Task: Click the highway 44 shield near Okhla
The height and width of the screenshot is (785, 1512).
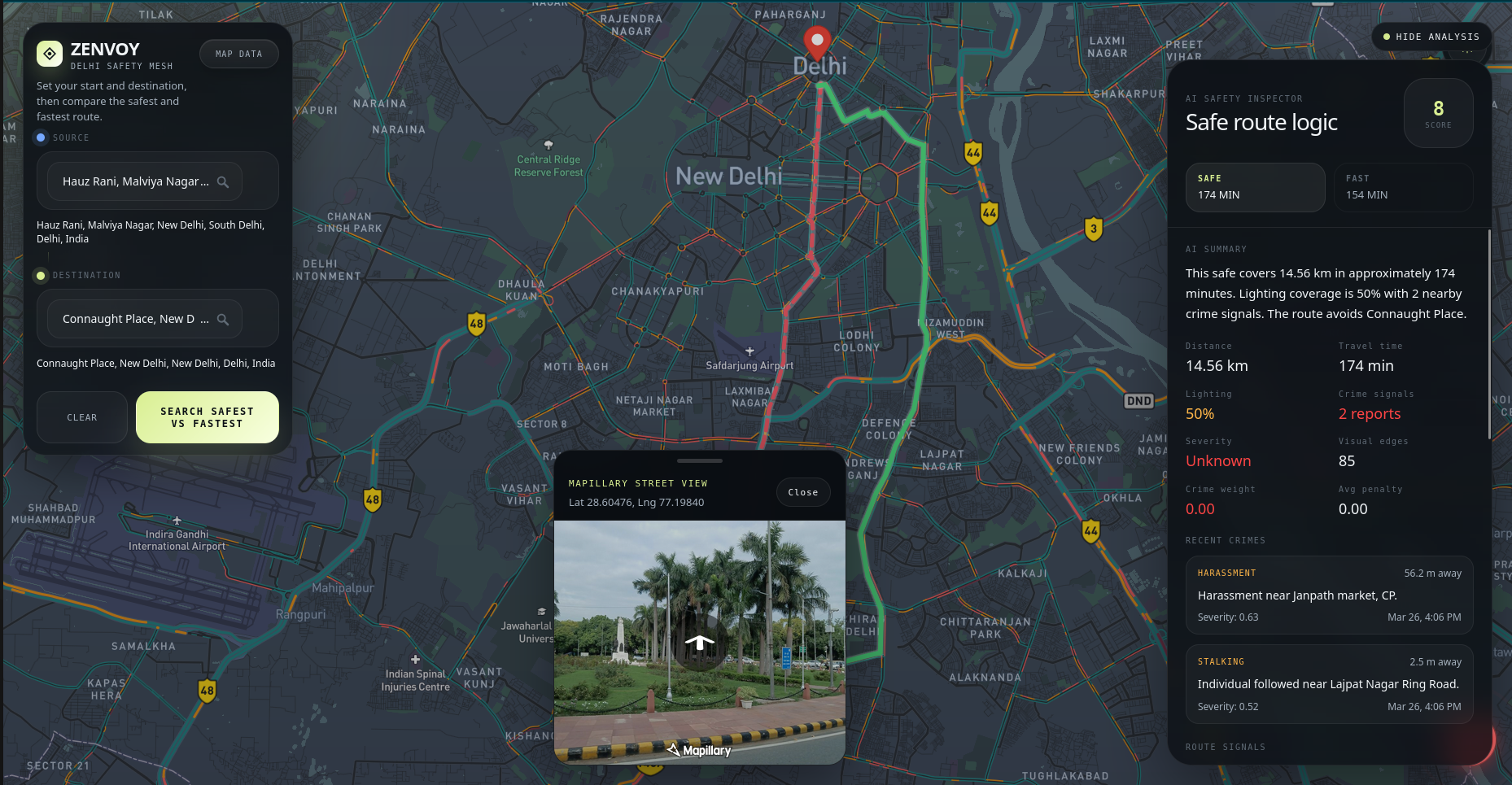Action: [x=1091, y=532]
